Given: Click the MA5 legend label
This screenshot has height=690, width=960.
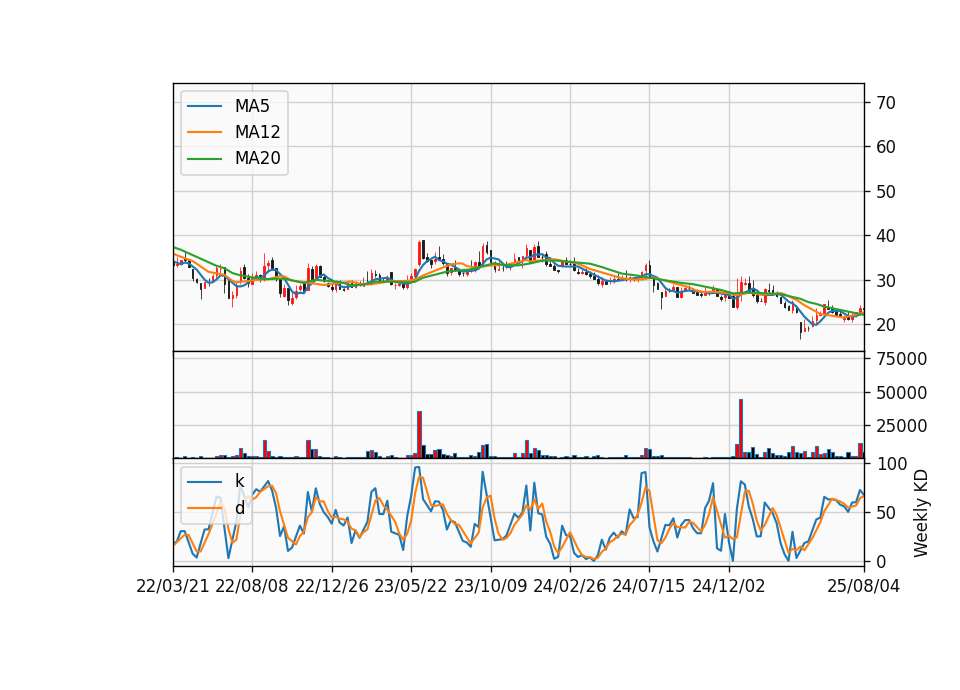Looking at the screenshot, I should (x=252, y=106).
